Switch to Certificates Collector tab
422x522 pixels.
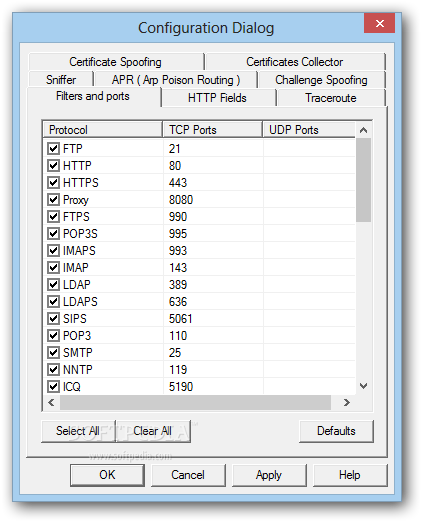point(295,62)
